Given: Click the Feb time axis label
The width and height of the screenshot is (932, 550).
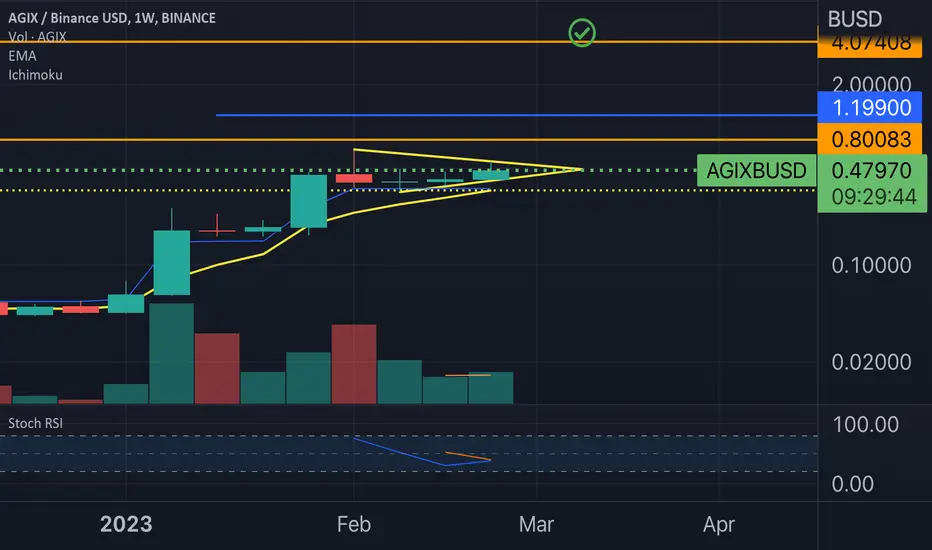Looking at the screenshot, I should click(x=354, y=524).
